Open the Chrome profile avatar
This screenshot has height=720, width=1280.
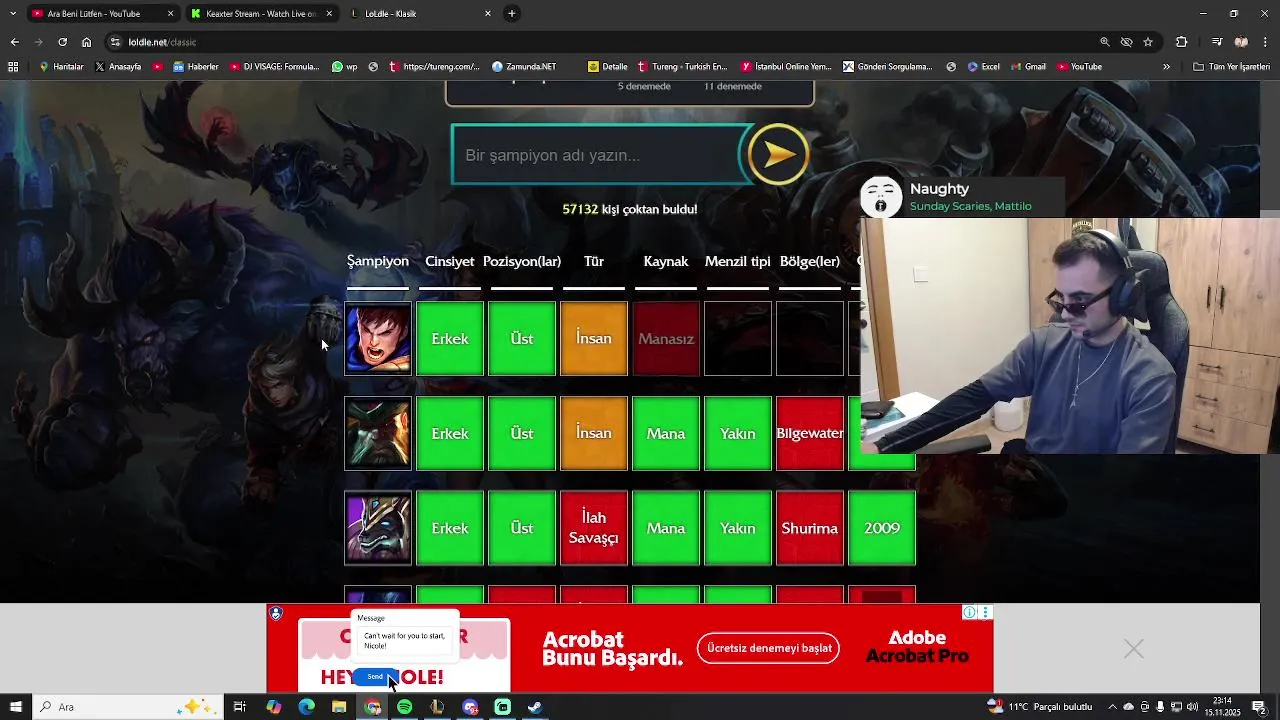pos(1241,42)
